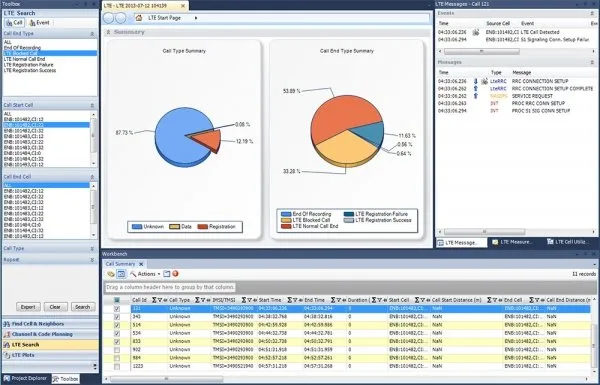Click the End Of Recording legend swatch
Screen dimensions: 600x385
(286, 214)
